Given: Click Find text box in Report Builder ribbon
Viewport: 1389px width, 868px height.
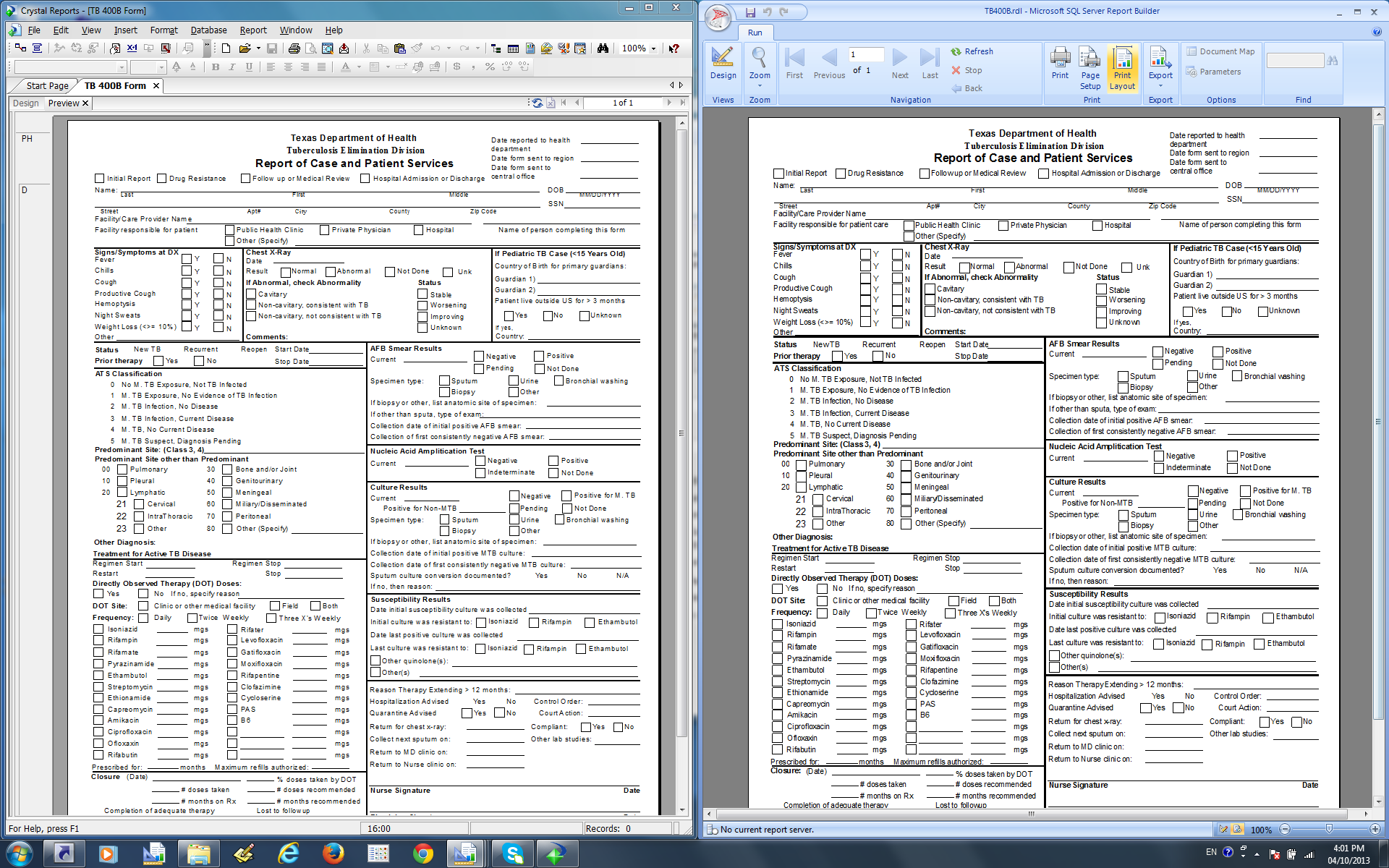Looking at the screenshot, I should (x=1295, y=61).
